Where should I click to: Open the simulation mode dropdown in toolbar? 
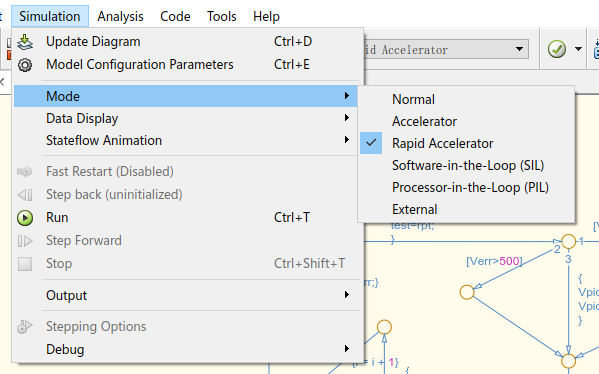tap(446, 49)
